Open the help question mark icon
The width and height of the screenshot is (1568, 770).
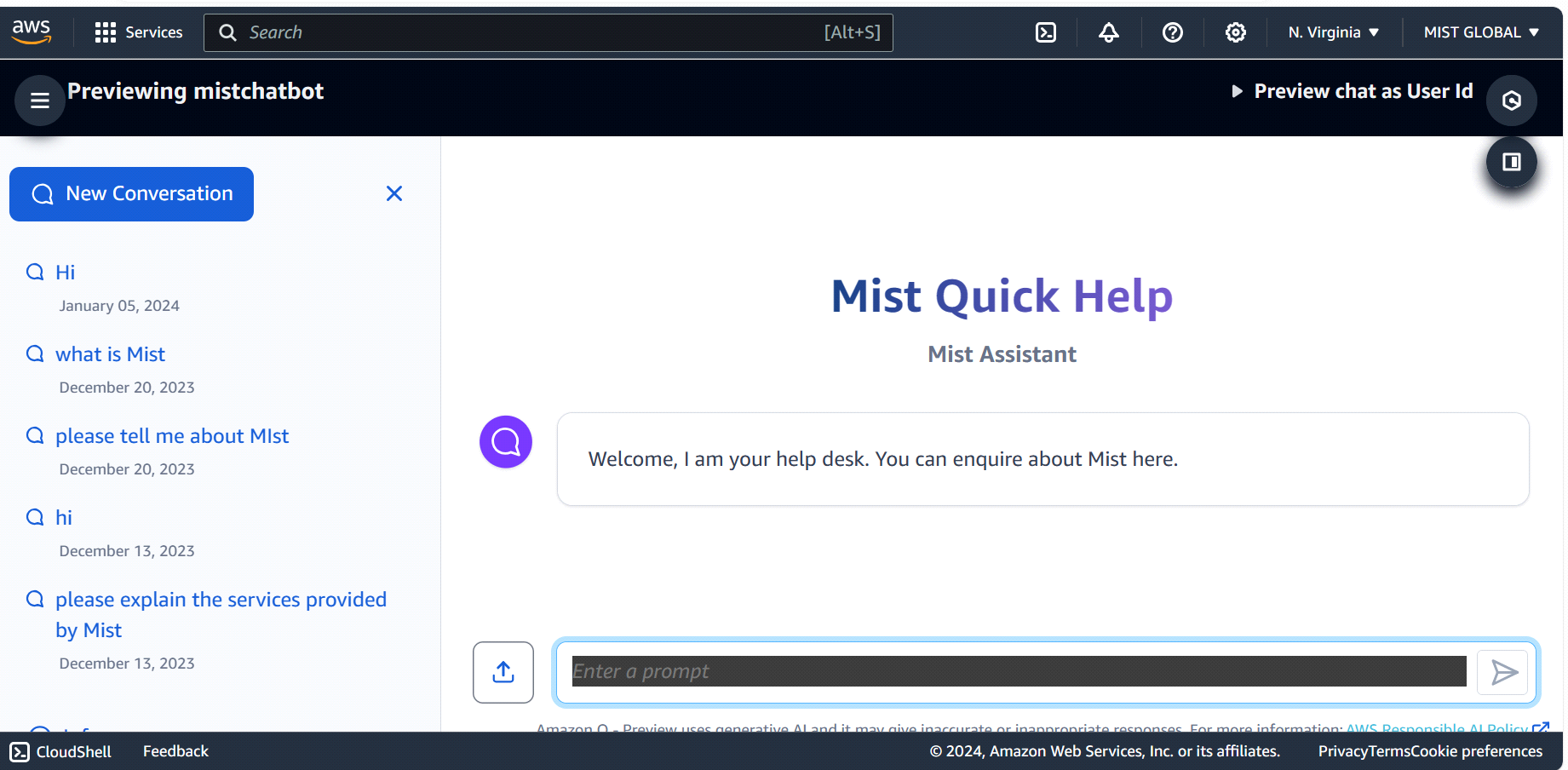1173,32
